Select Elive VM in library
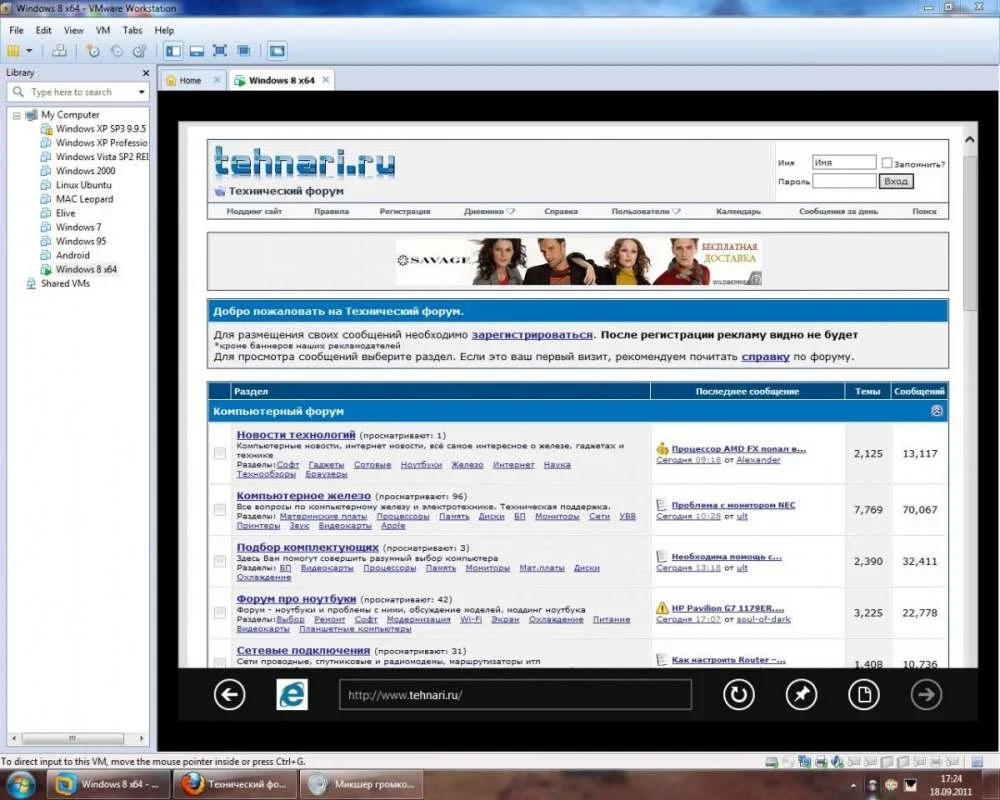This screenshot has height=800, width=1000. [58, 213]
